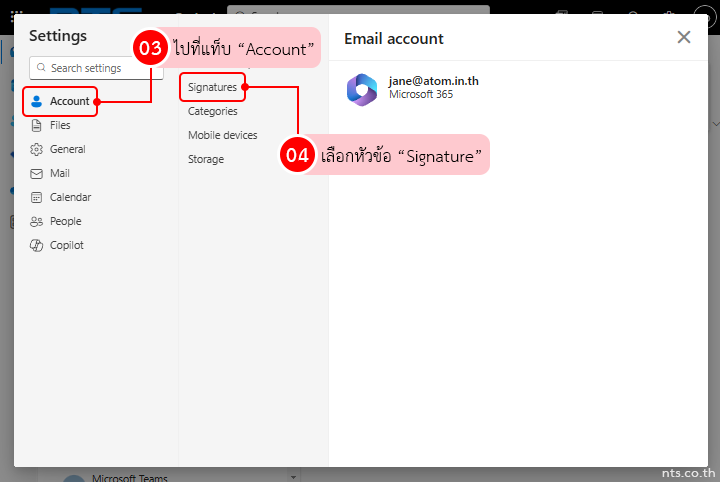Screen dimensions: 720x482
Task: Click the Email account heading
Action: point(394,39)
